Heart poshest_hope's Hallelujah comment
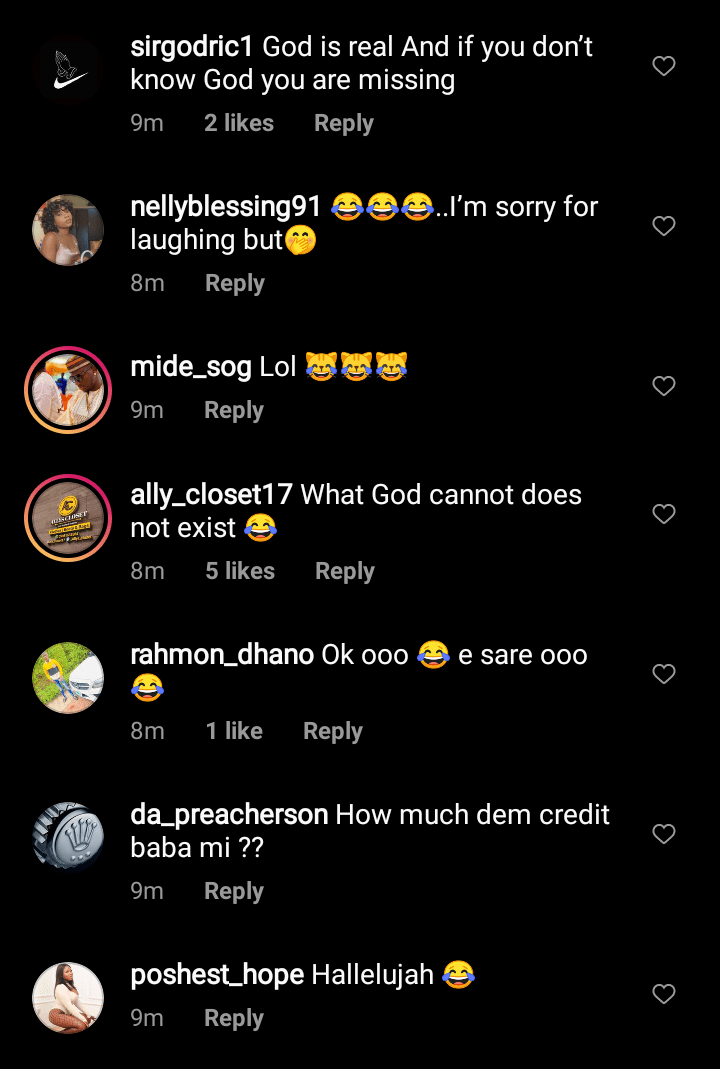This screenshot has height=1069, width=720. [664, 994]
